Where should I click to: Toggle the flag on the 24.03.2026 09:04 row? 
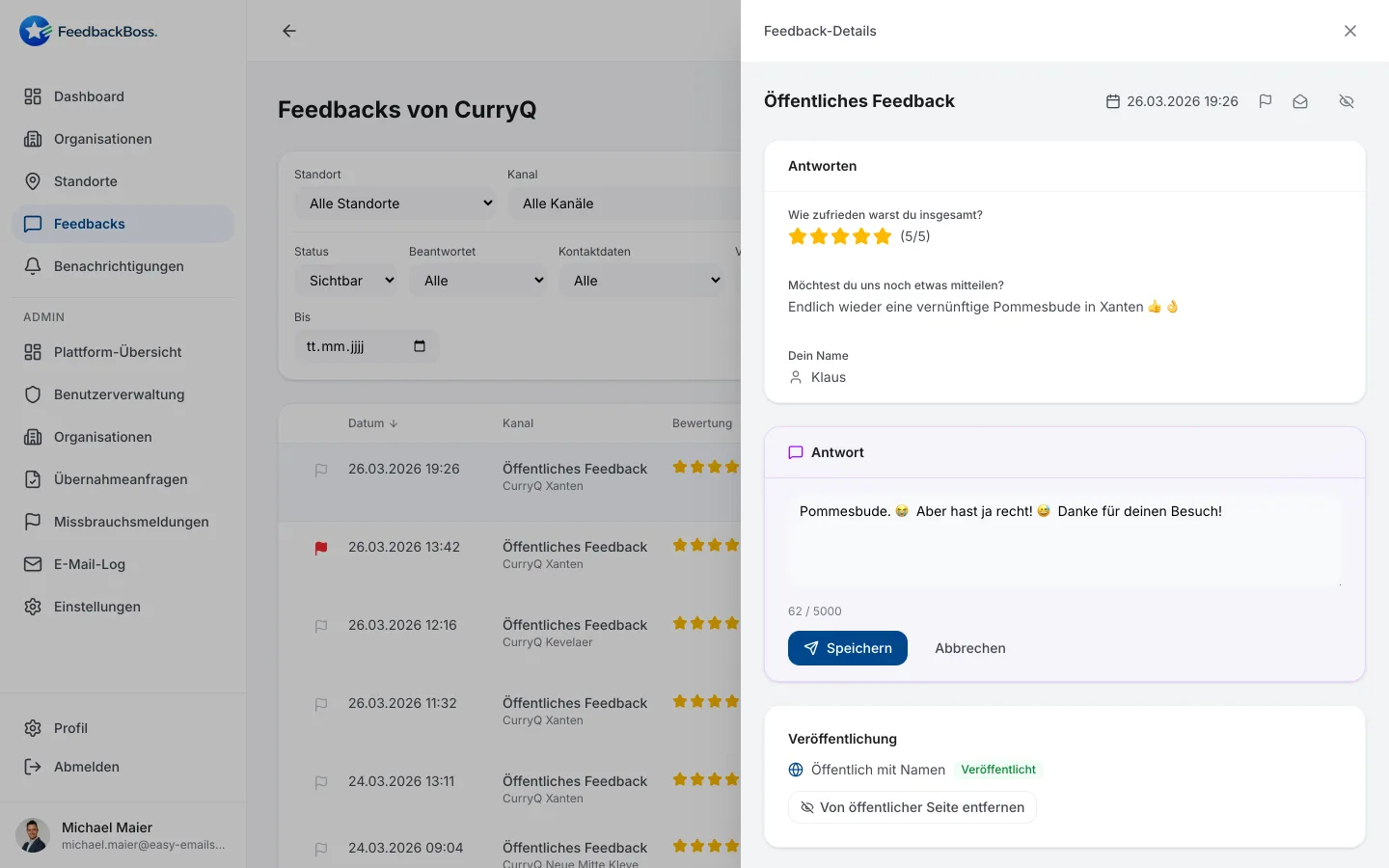[x=321, y=849]
